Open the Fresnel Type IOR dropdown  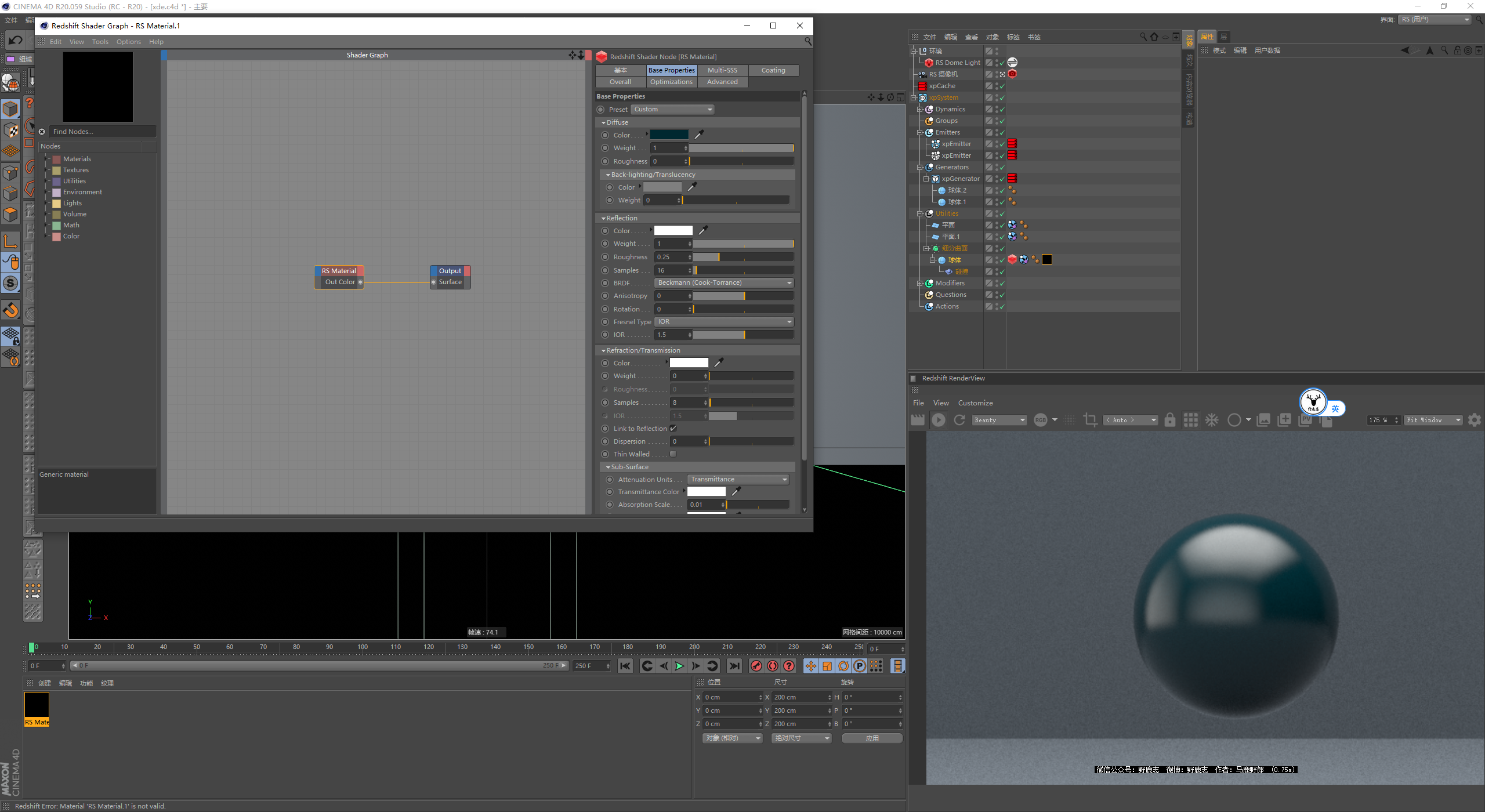coord(723,322)
